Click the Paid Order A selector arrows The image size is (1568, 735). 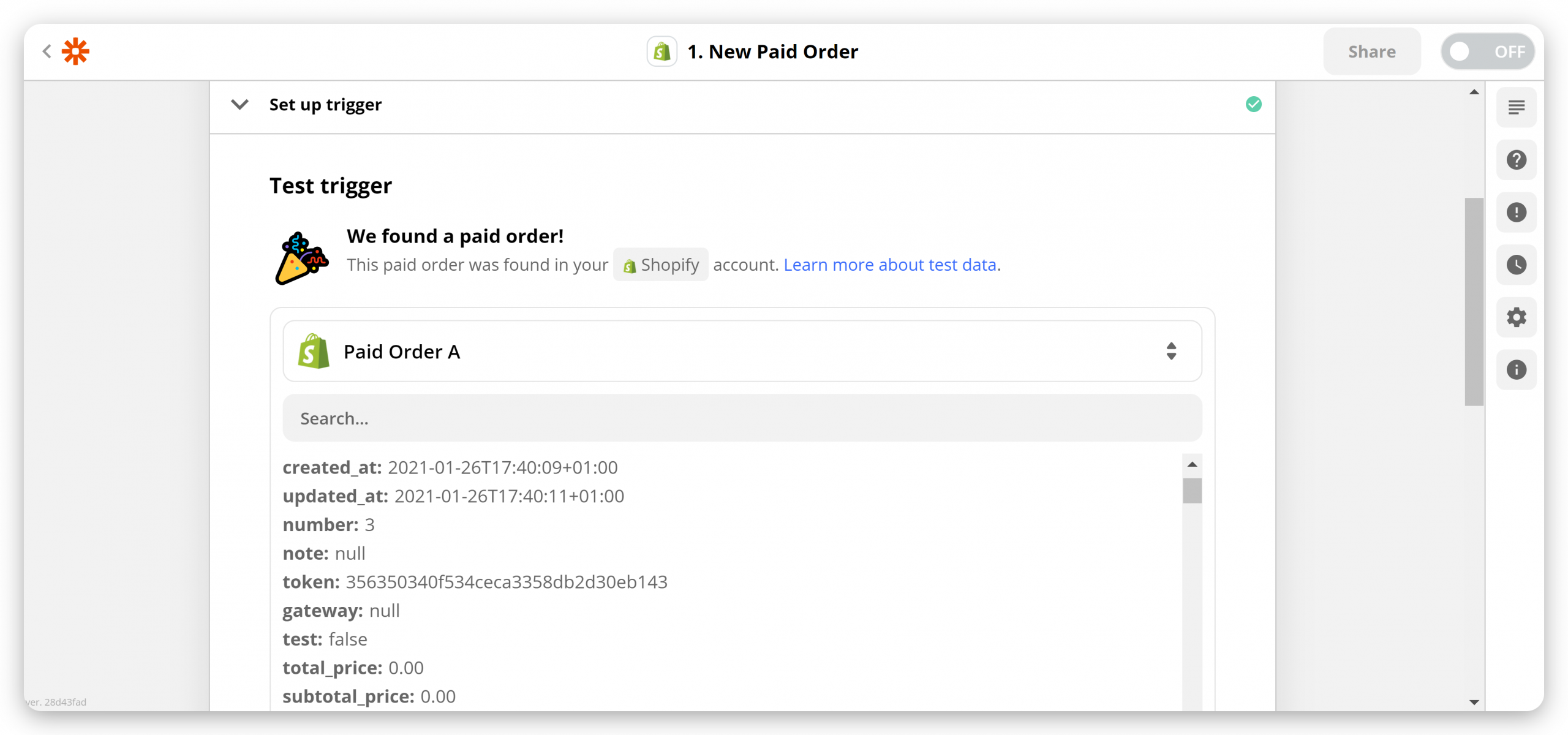click(1171, 352)
